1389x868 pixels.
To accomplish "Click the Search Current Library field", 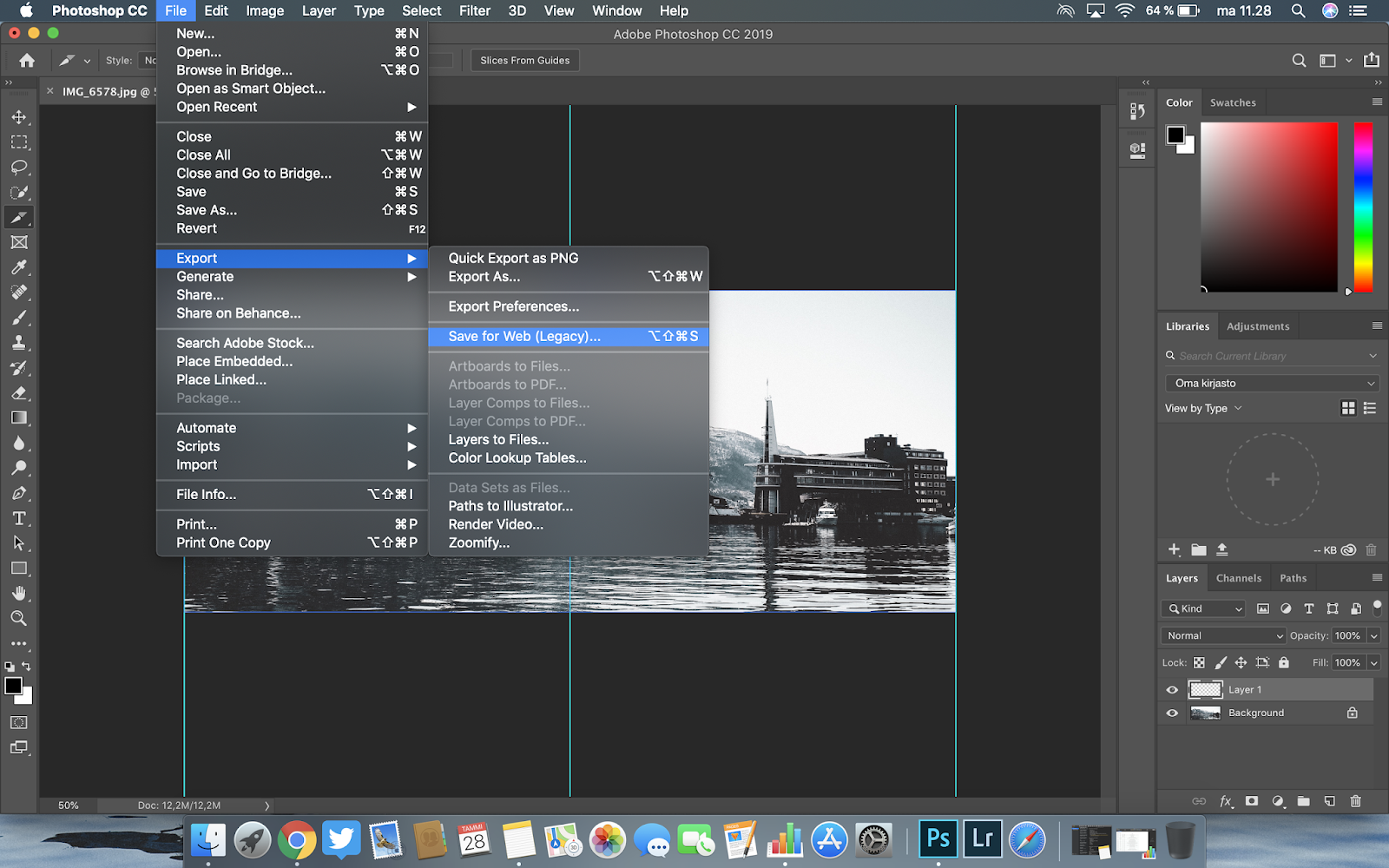I will [x=1272, y=356].
